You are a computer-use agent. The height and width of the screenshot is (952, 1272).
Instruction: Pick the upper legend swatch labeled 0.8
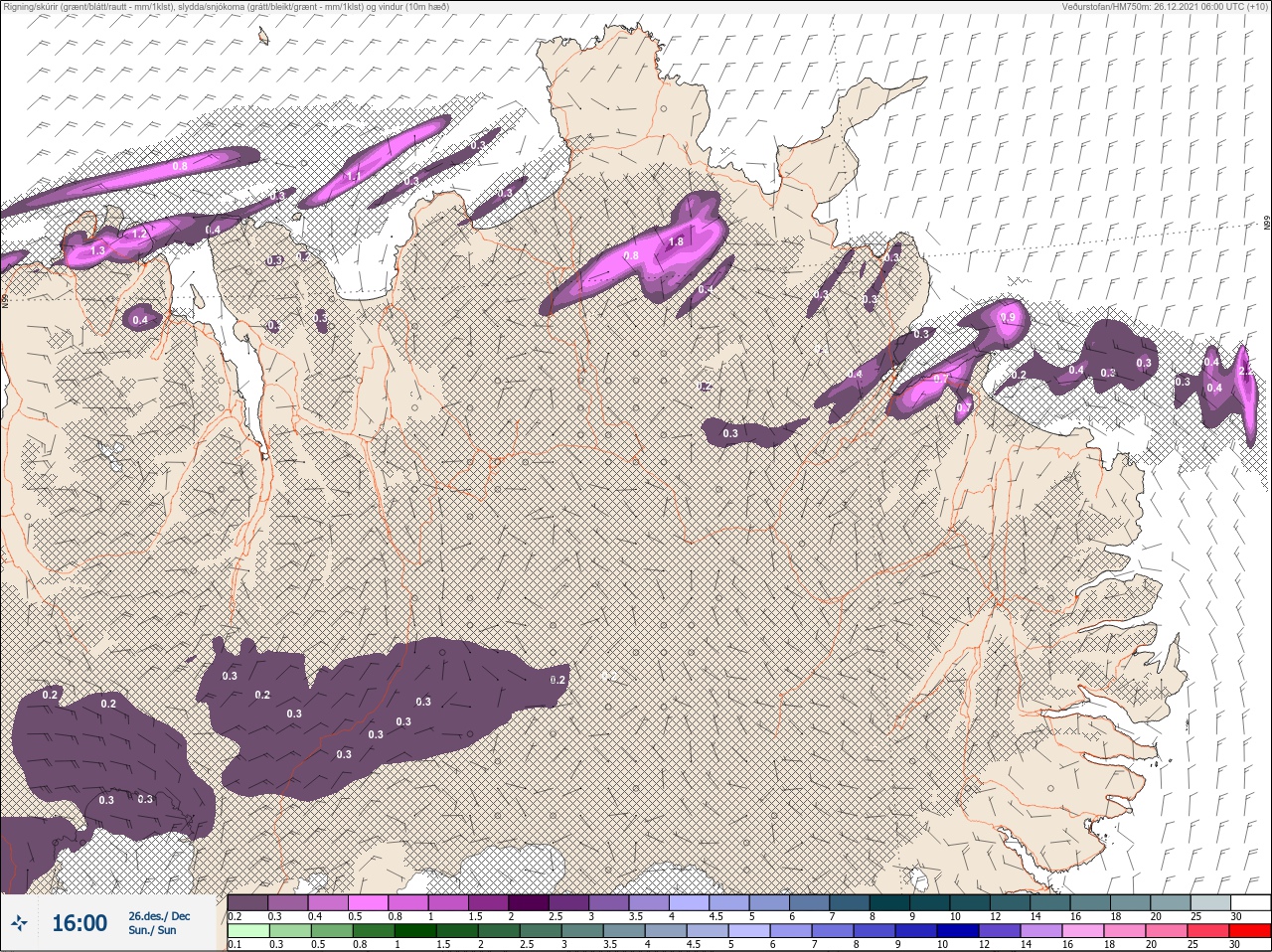pos(408,902)
